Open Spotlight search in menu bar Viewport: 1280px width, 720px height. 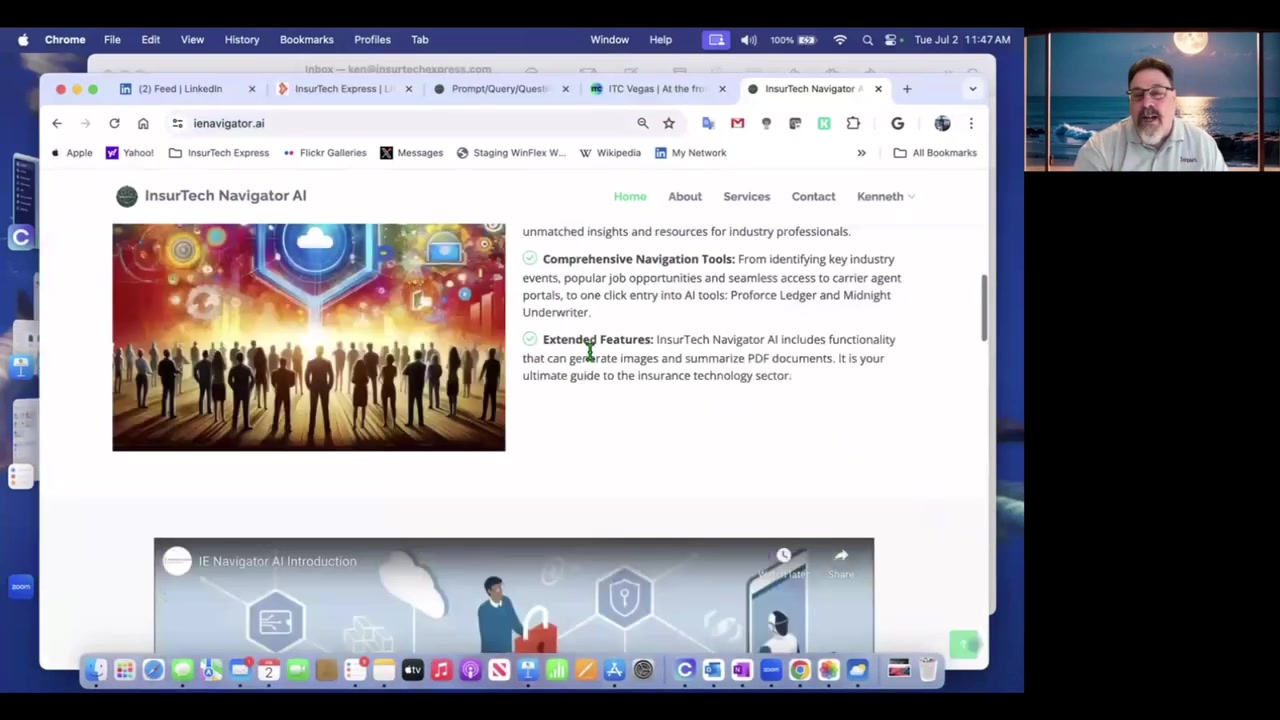pos(867,40)
